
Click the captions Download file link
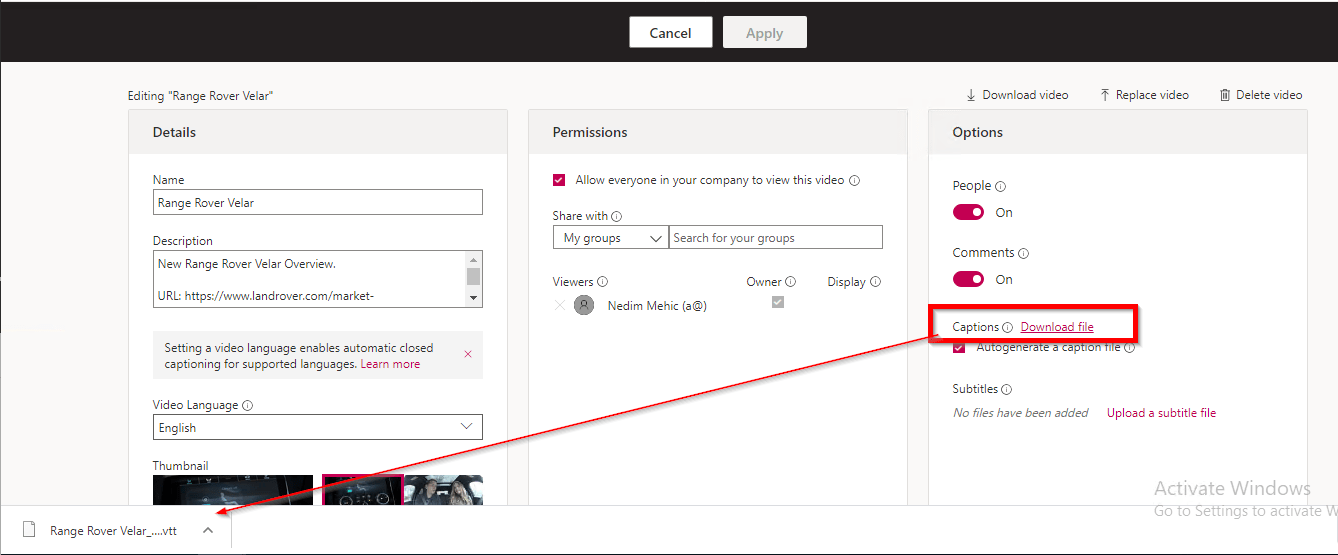pyautogui.click(x=1057, y=327)
